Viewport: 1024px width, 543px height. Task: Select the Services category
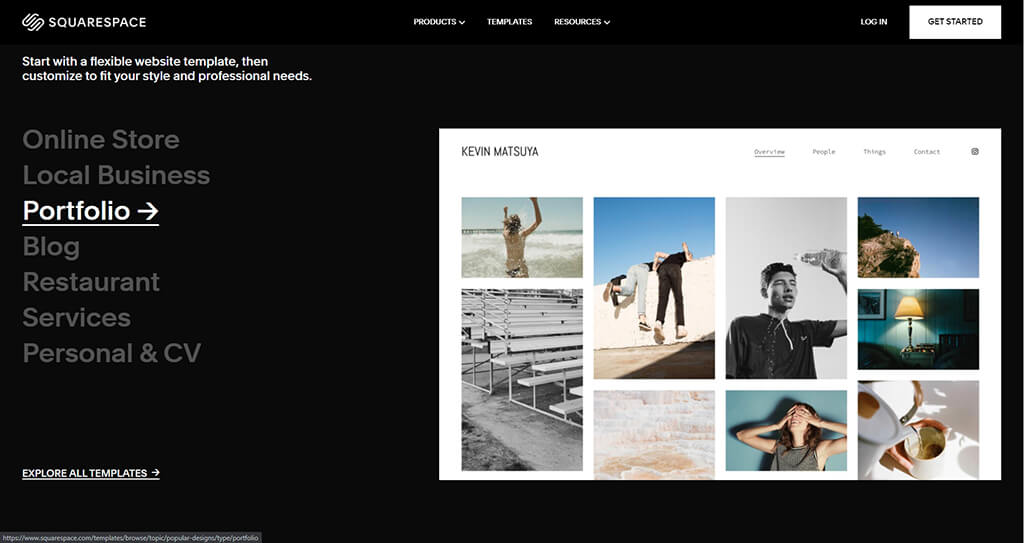[x=76, y=317]
